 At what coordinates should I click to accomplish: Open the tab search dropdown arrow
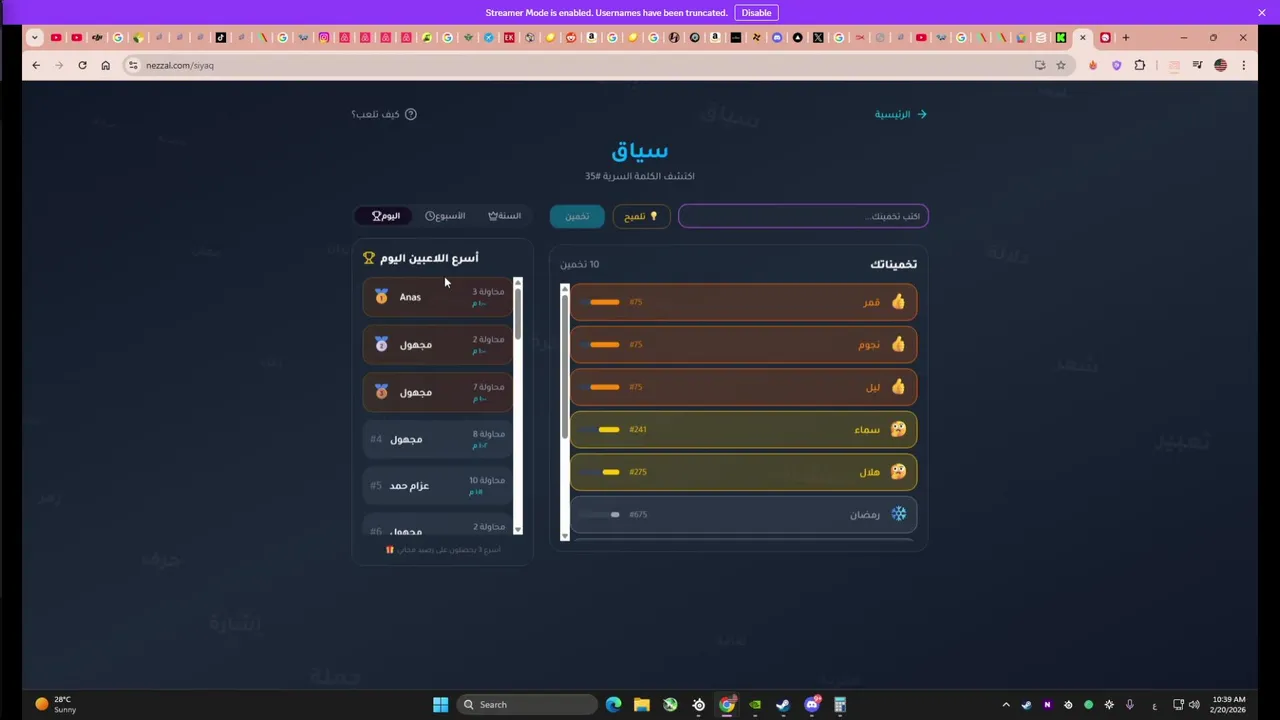(x=34, y=38)
